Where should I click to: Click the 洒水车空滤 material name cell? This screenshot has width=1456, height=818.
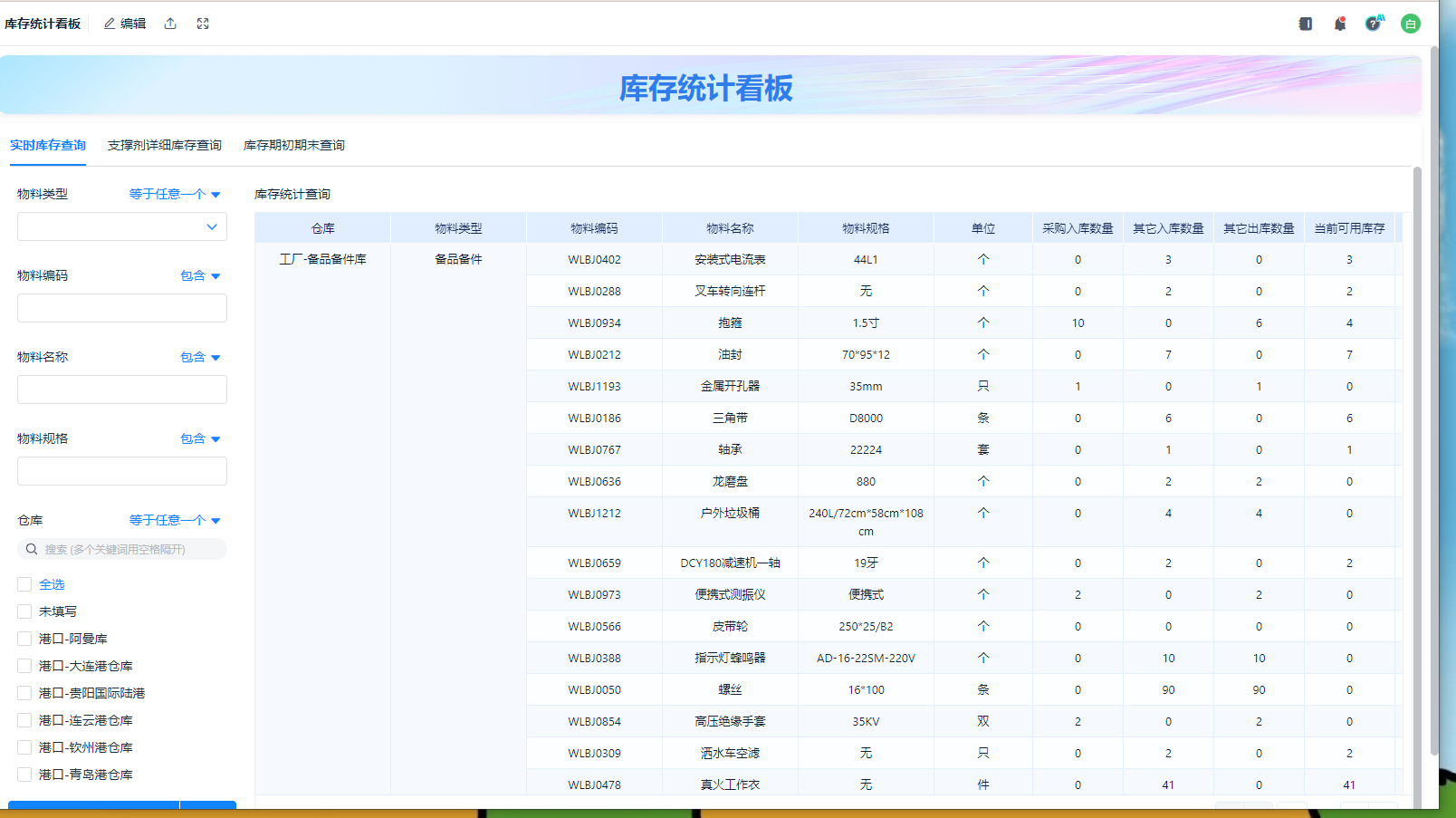pos(731,753)
